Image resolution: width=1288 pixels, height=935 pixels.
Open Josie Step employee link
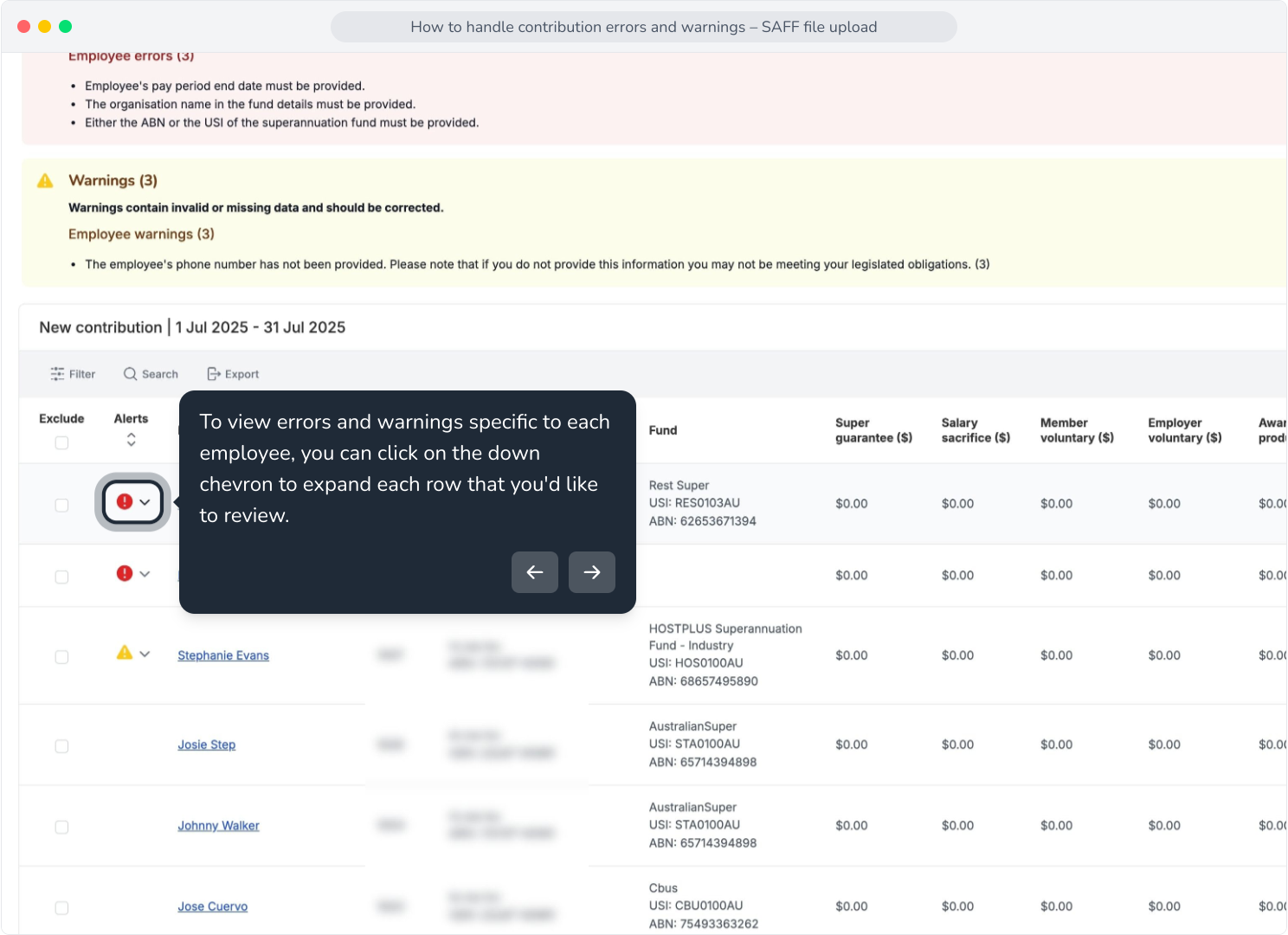(207, 745)
